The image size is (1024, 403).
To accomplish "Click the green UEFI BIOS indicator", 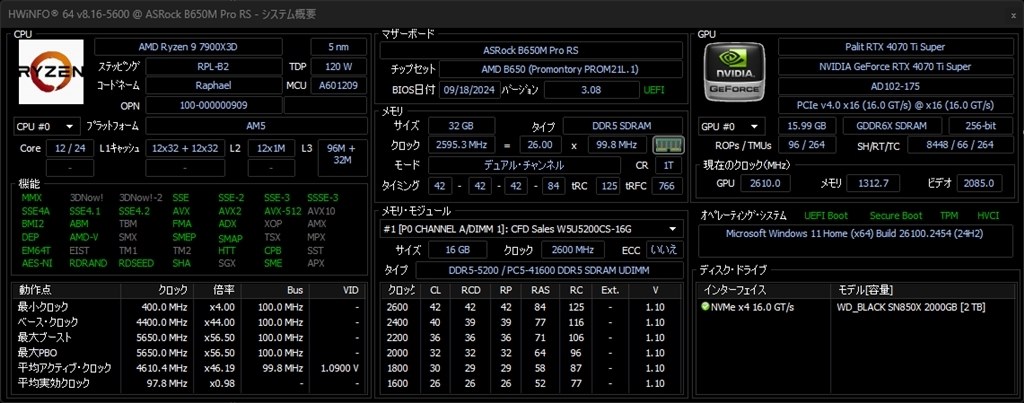I will coord(653,90).
